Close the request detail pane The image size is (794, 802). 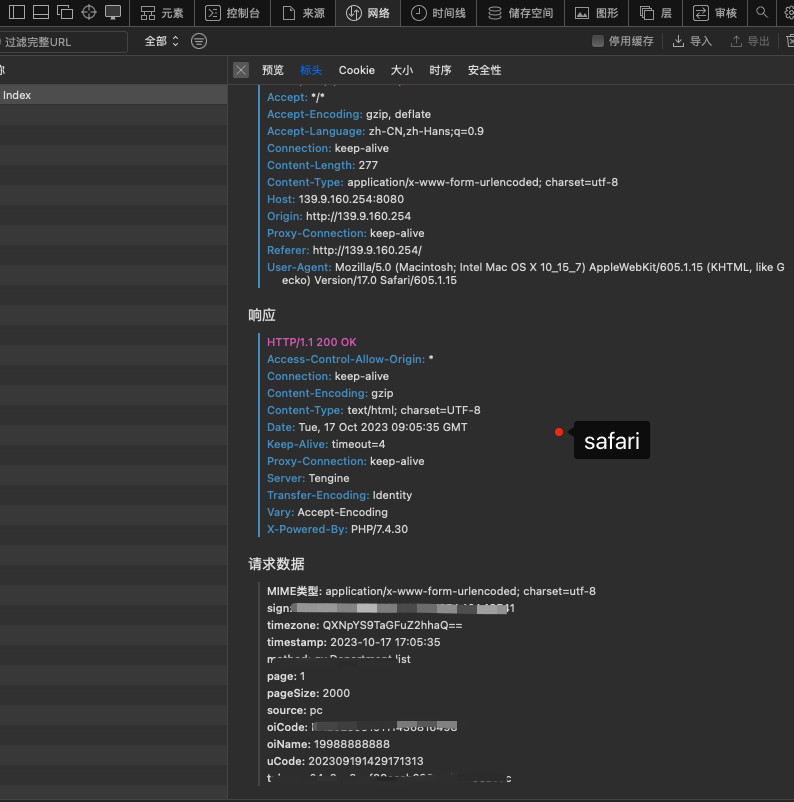click(x=241, y=70)
